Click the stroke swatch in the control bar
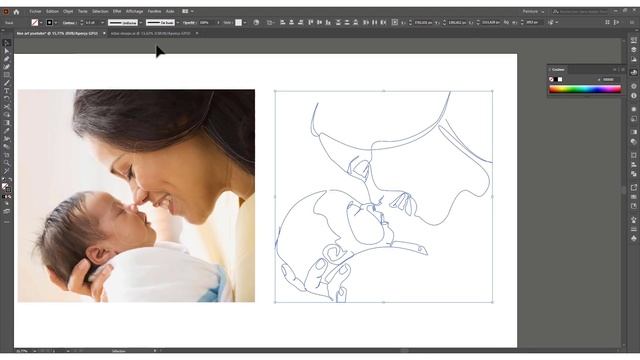Viewport: 640px width, 360px height. point(49,22)
